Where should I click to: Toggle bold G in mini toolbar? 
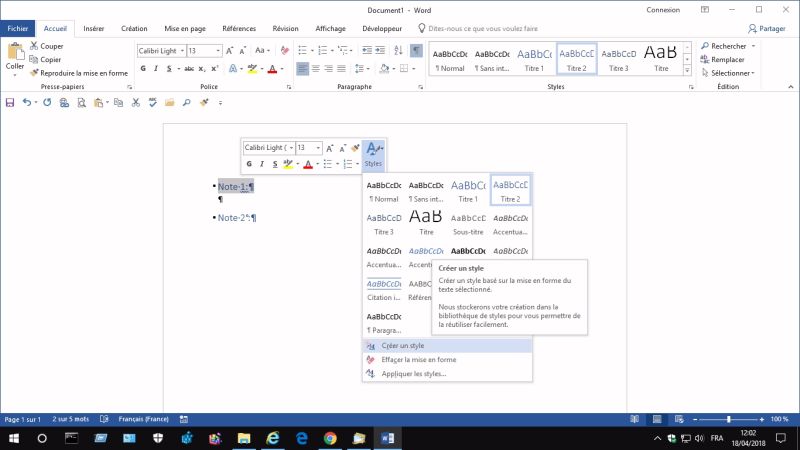249,164
